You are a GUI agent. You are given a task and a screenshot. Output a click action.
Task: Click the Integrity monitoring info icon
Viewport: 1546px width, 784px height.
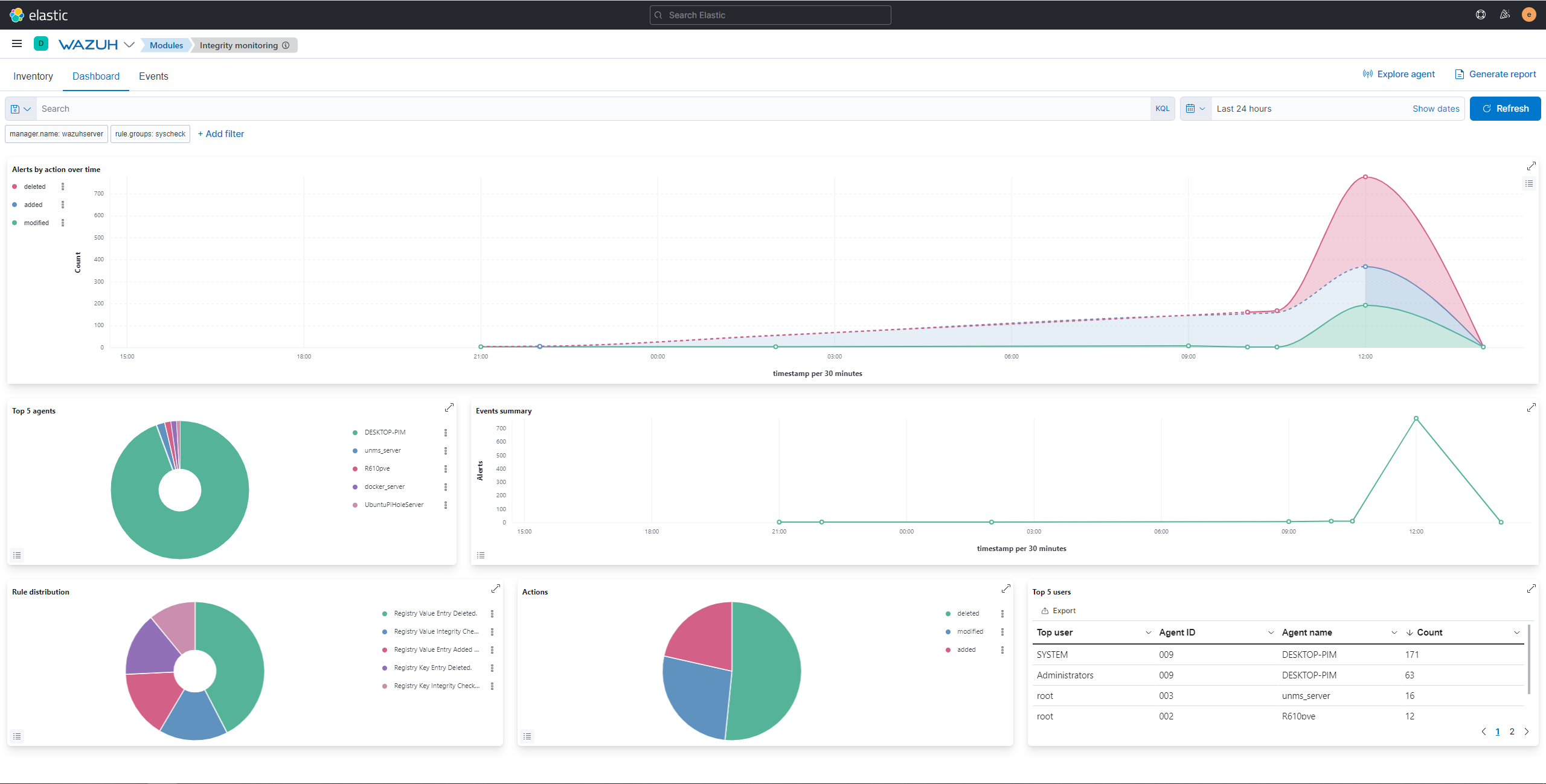click(286, 45)
